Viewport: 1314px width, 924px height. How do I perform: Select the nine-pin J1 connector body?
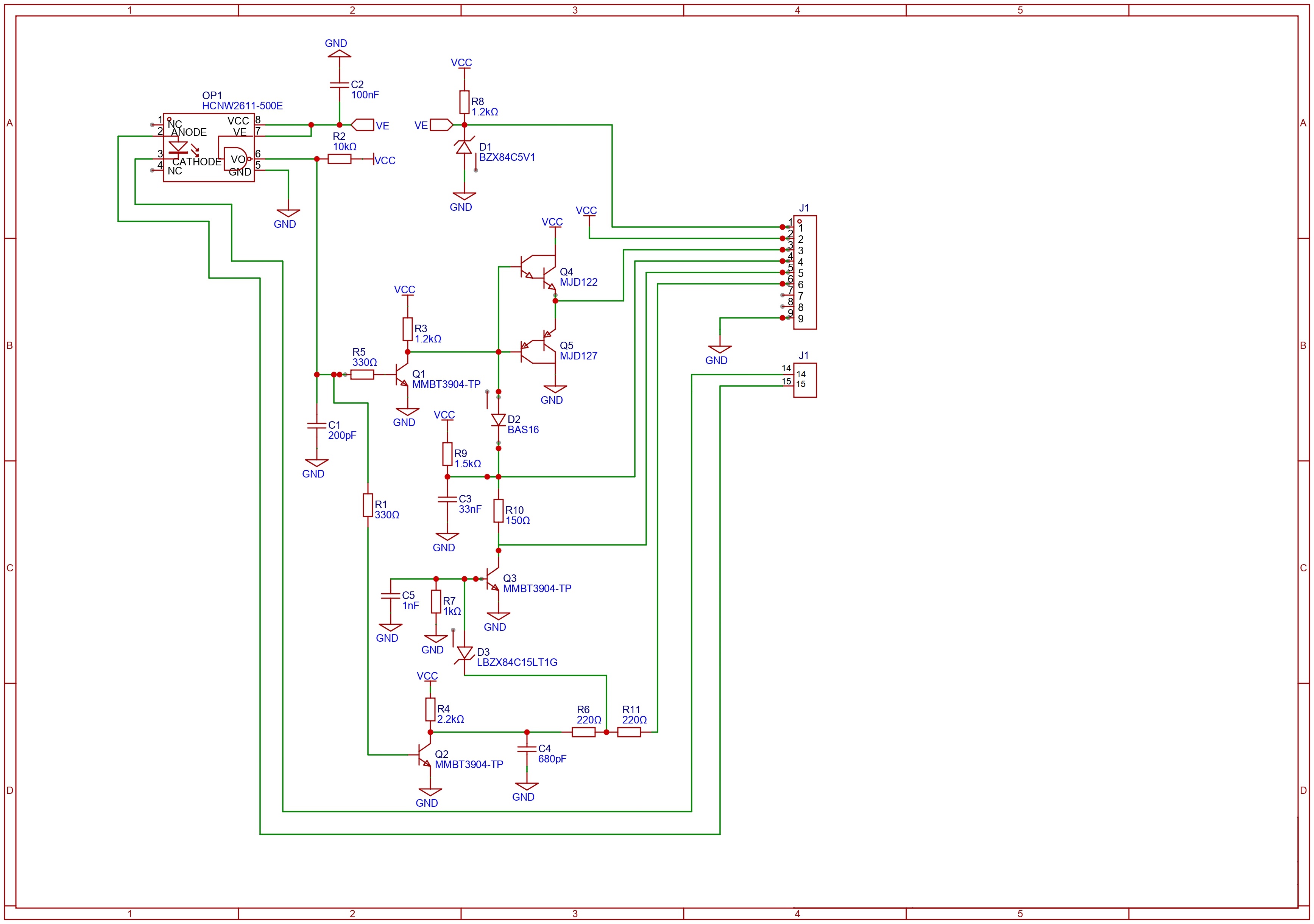tap(805, 272)
